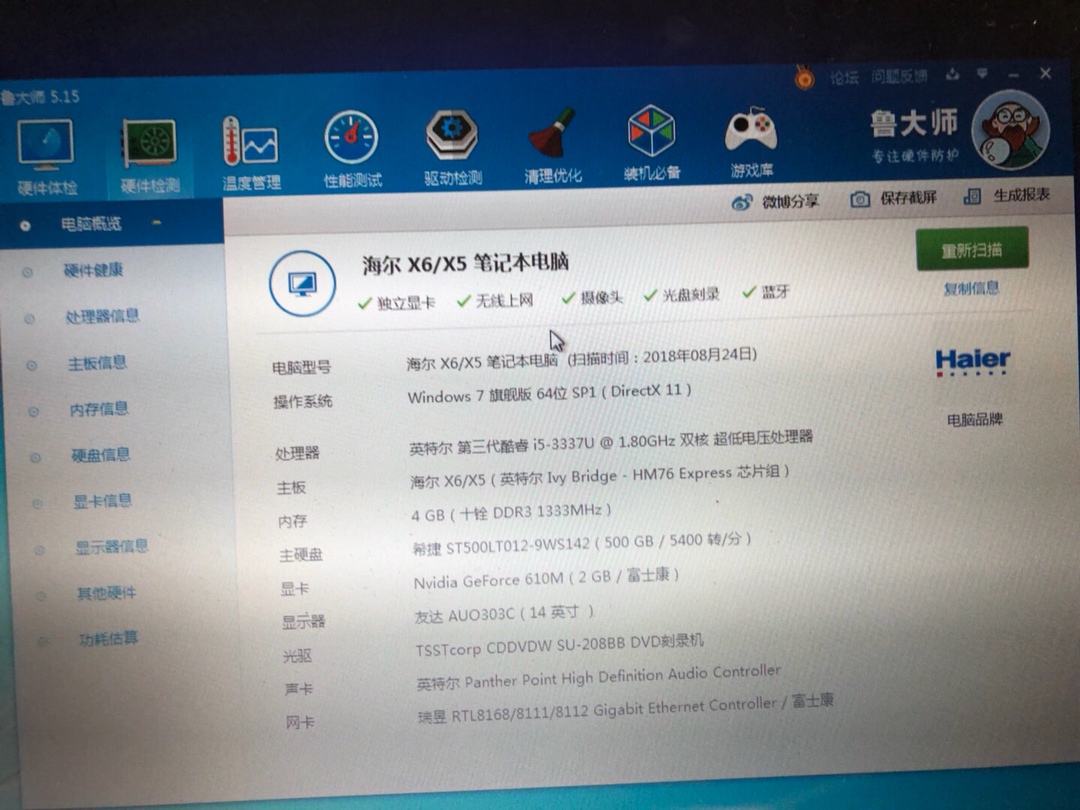Click the Haier brand logo

point(973,362)
